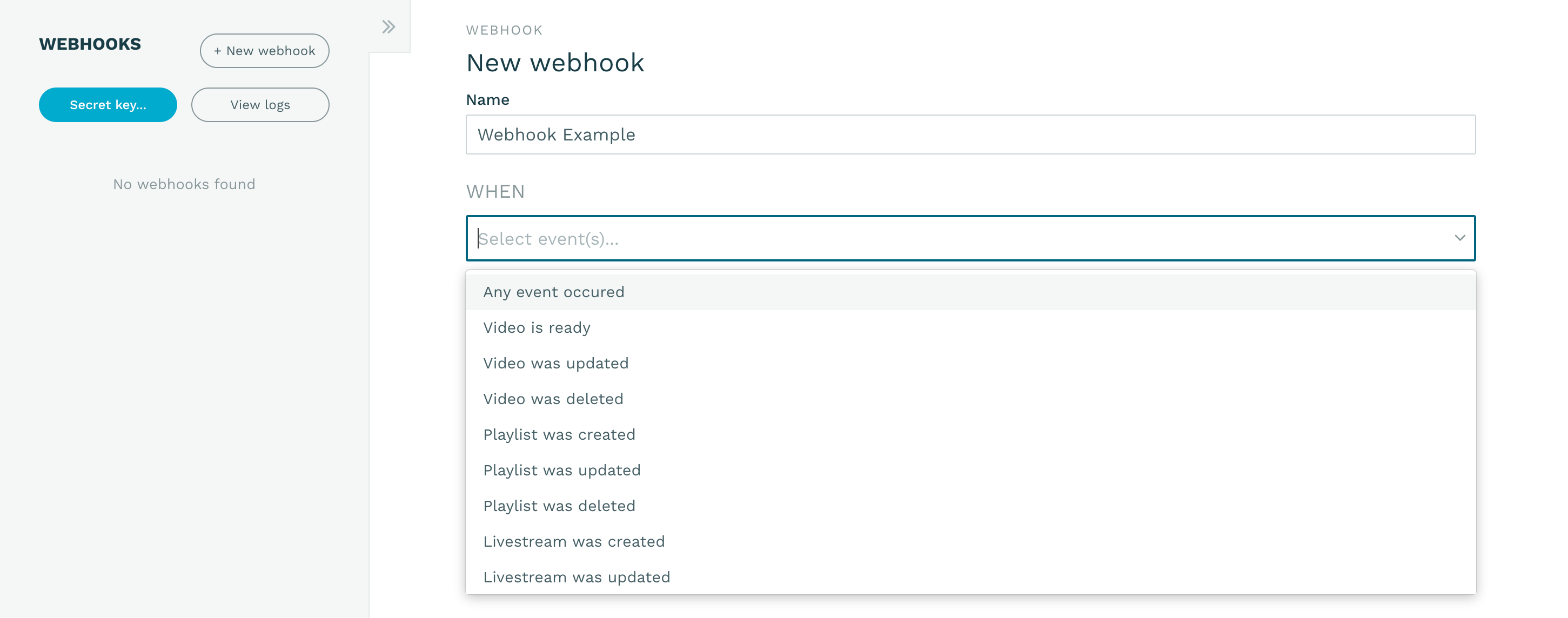Open Secret key settings
Image resolution: width=1568 pixels, height=618 pixels.
tap(107, 104)
